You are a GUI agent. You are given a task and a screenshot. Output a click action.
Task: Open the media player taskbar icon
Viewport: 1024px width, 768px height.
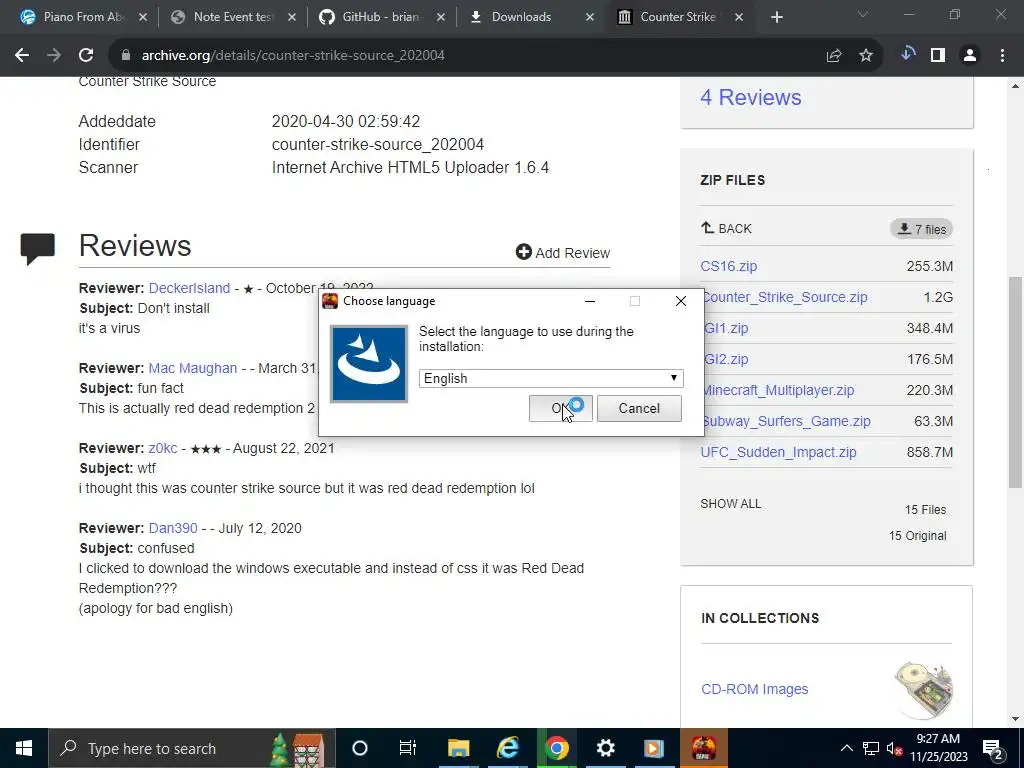click(x=654, y=748)
